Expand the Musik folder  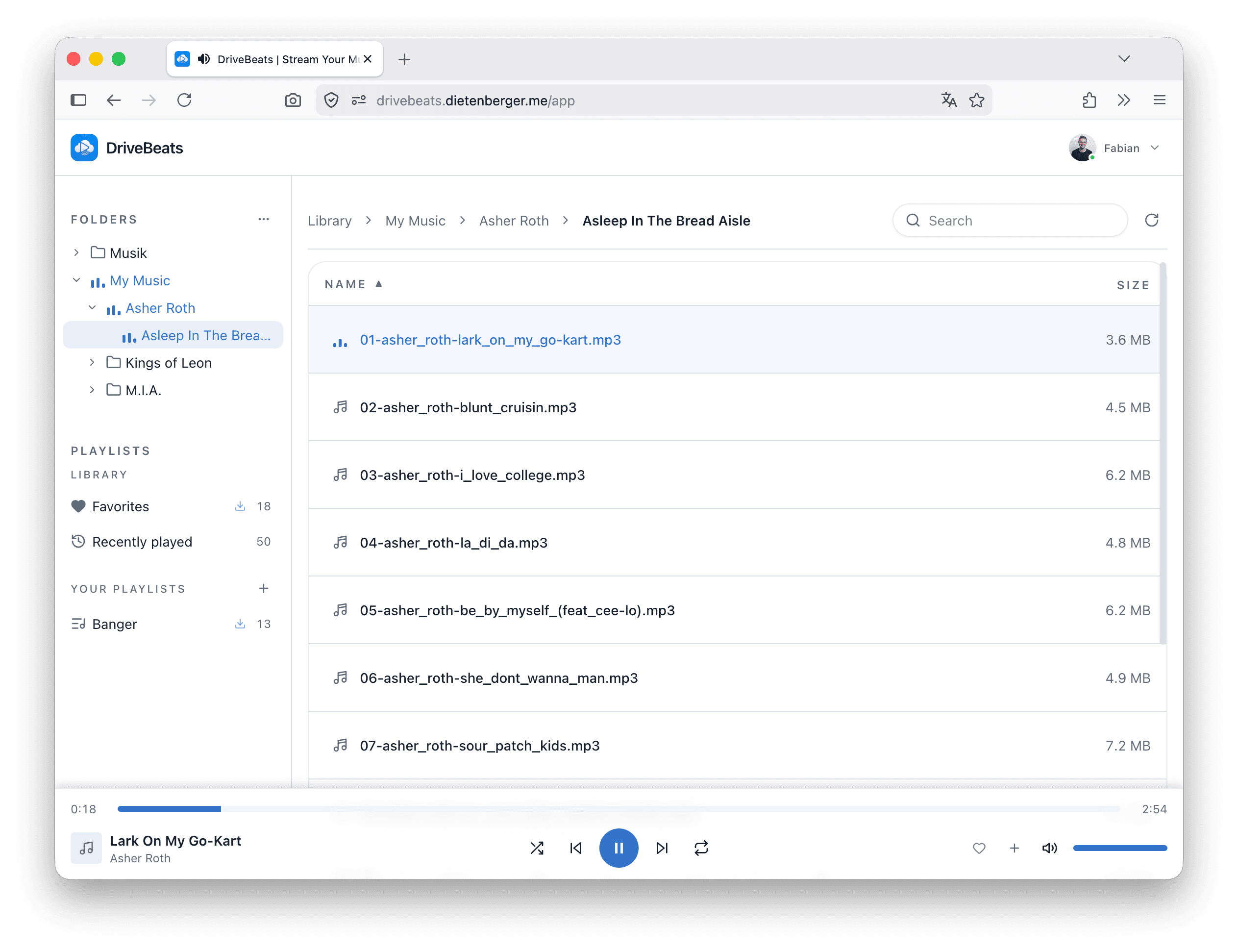(76, 252)
